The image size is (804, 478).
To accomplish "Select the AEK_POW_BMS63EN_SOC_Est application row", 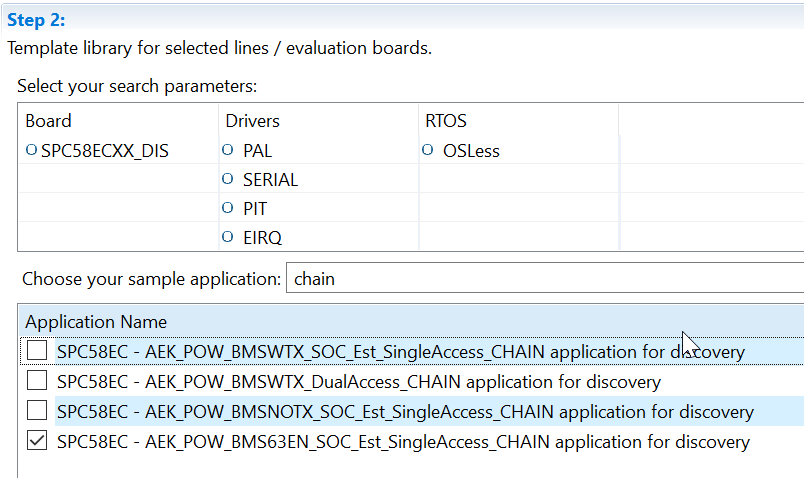I will (403, 442).
